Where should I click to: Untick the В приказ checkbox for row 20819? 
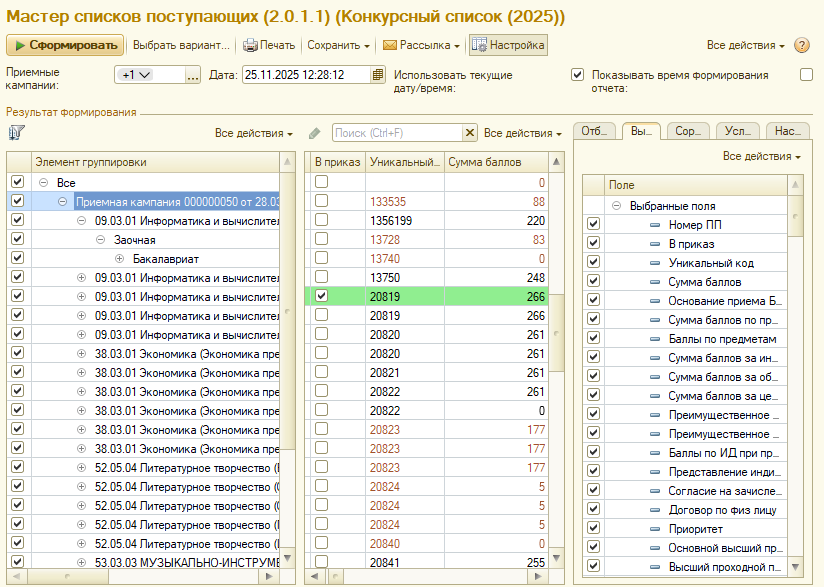coord(321,296)
